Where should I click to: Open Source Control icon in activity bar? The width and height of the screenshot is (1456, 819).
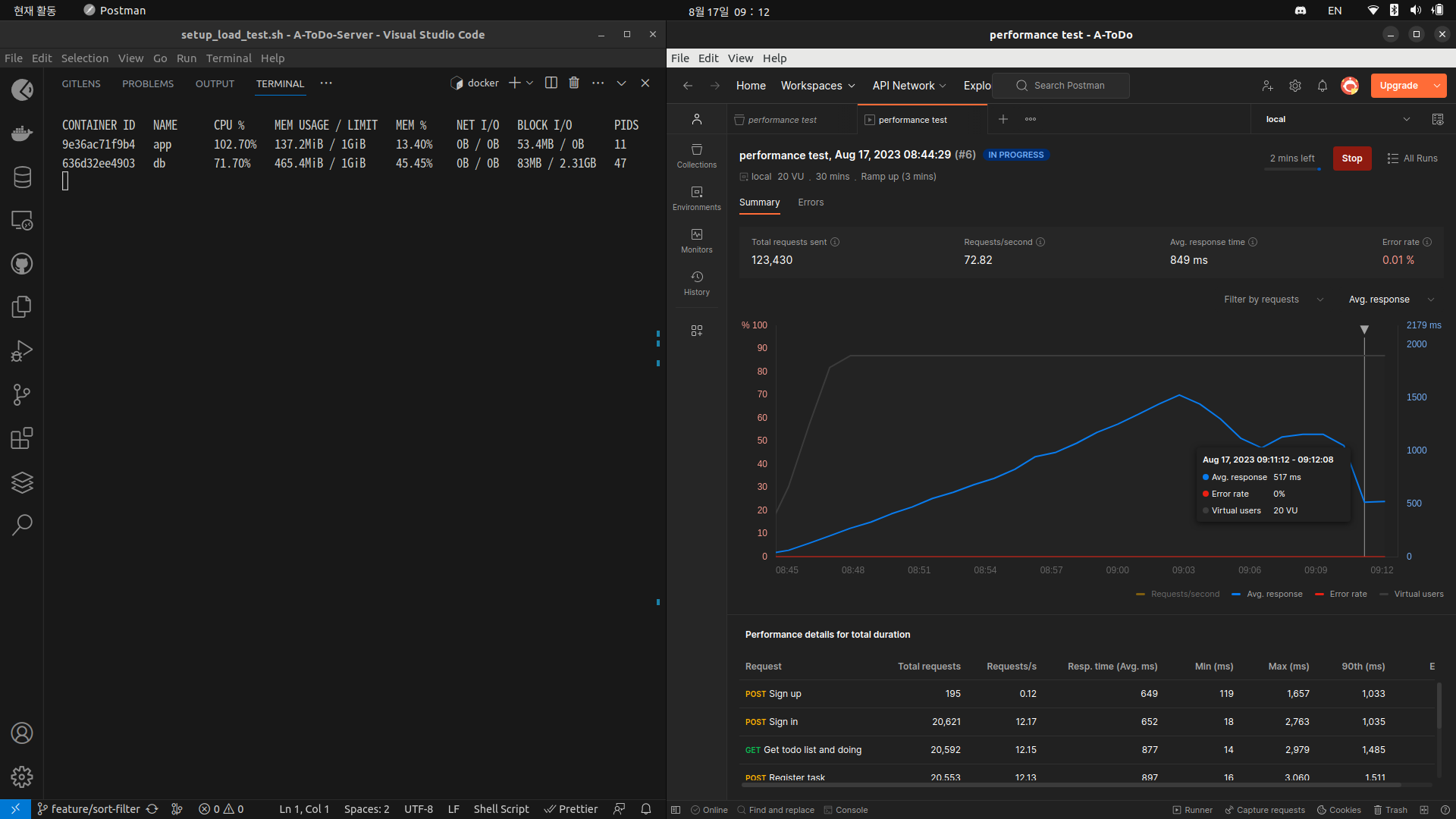(x=22, y=394)
